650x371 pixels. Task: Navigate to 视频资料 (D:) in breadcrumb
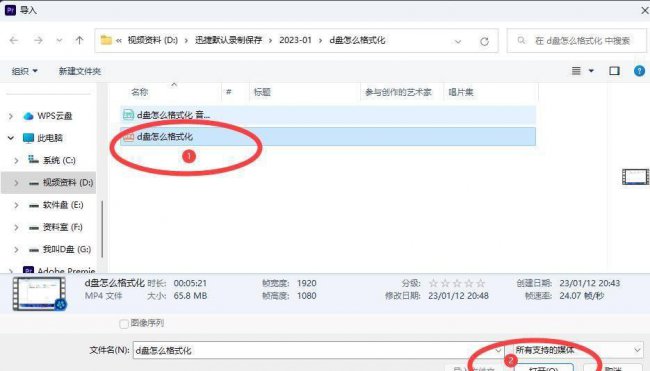(153, 40)
